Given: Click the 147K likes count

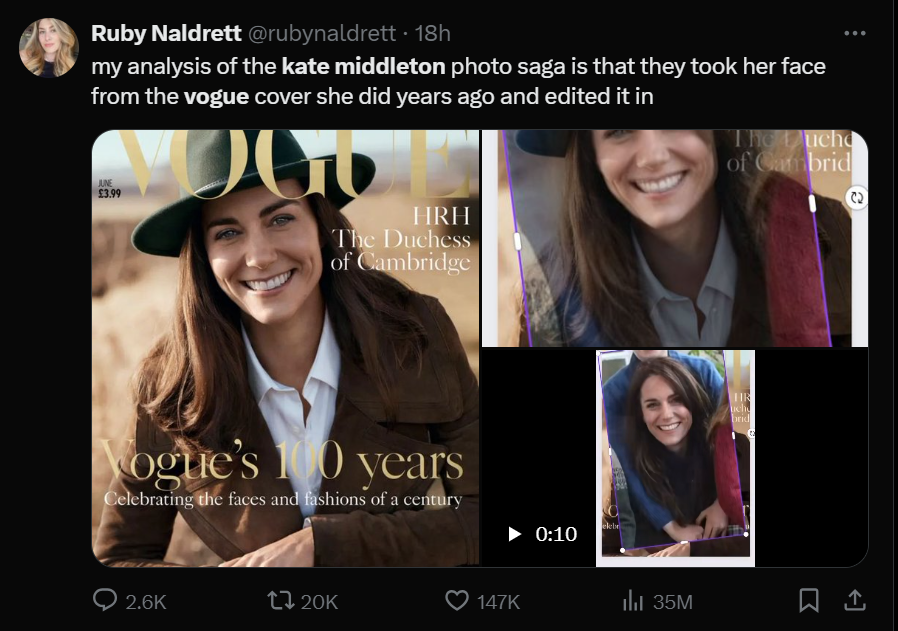Looking at the screenshot, I should pos(498,601).
